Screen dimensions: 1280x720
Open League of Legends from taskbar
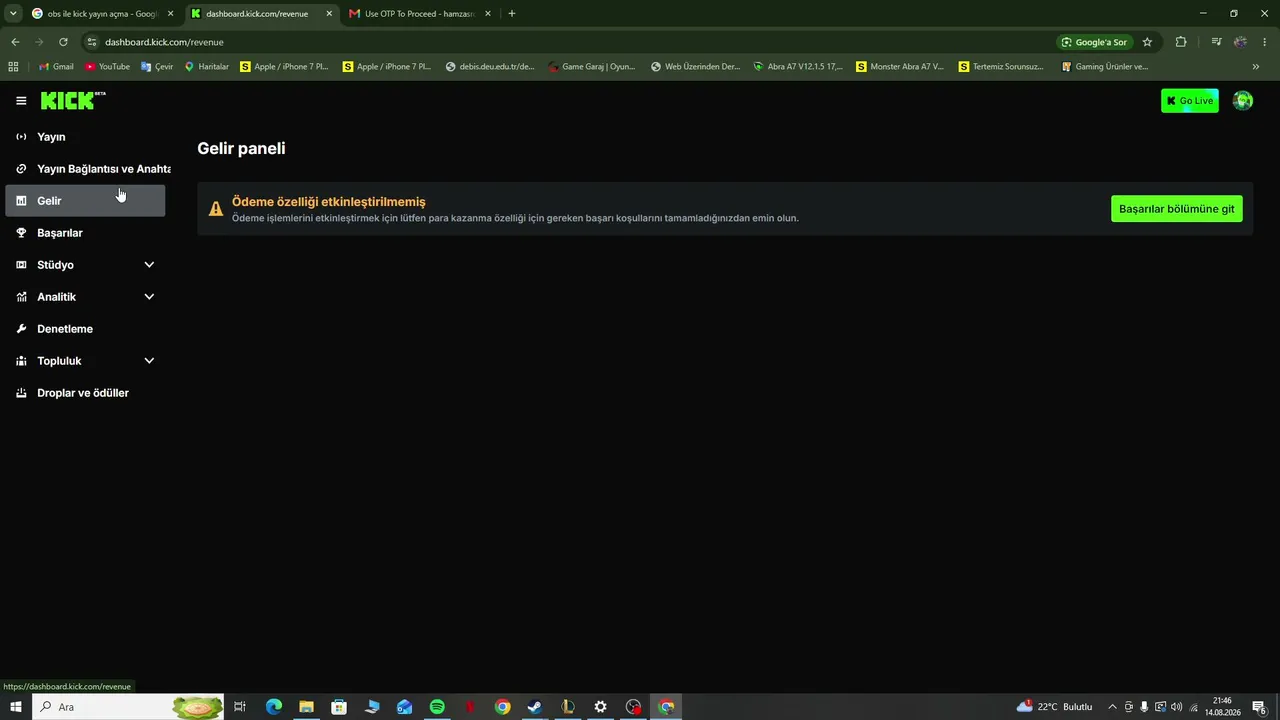coord(568,707)
